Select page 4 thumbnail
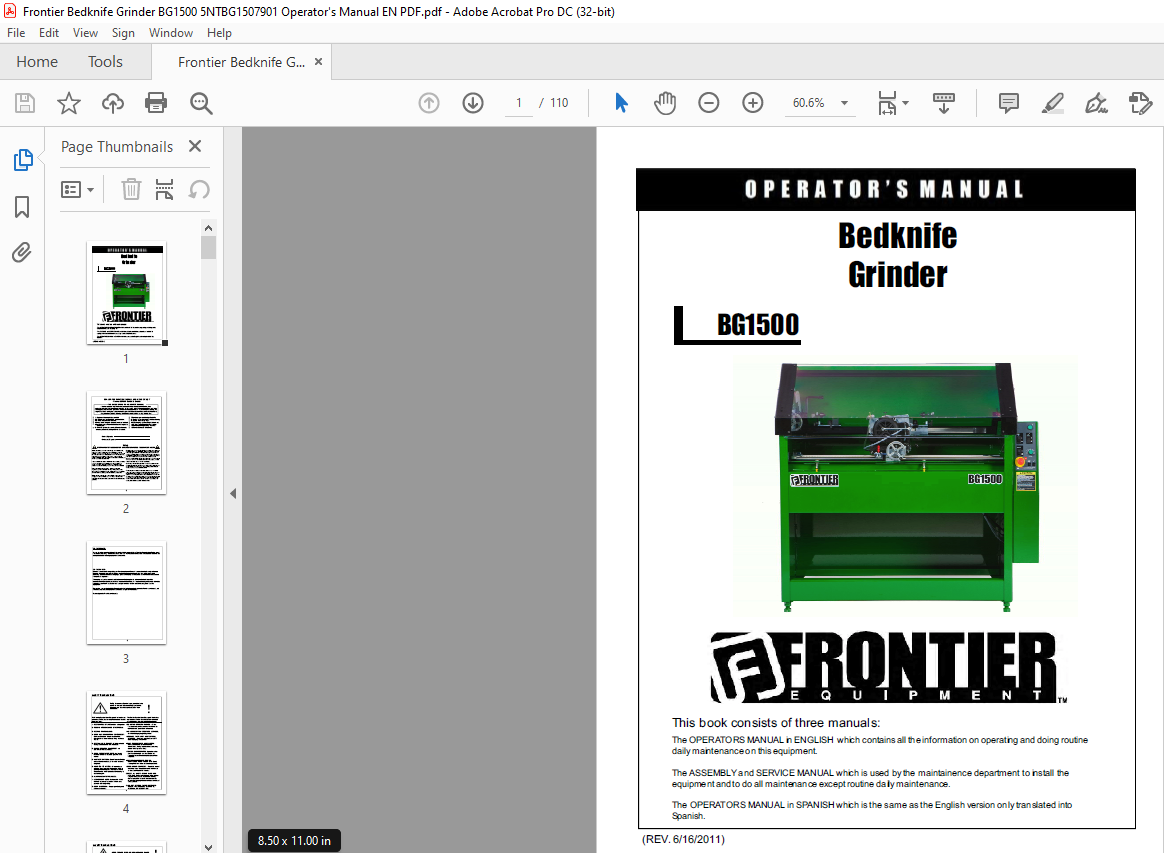This screenshot has width=1164, height=853. click(x=126, y=742)
